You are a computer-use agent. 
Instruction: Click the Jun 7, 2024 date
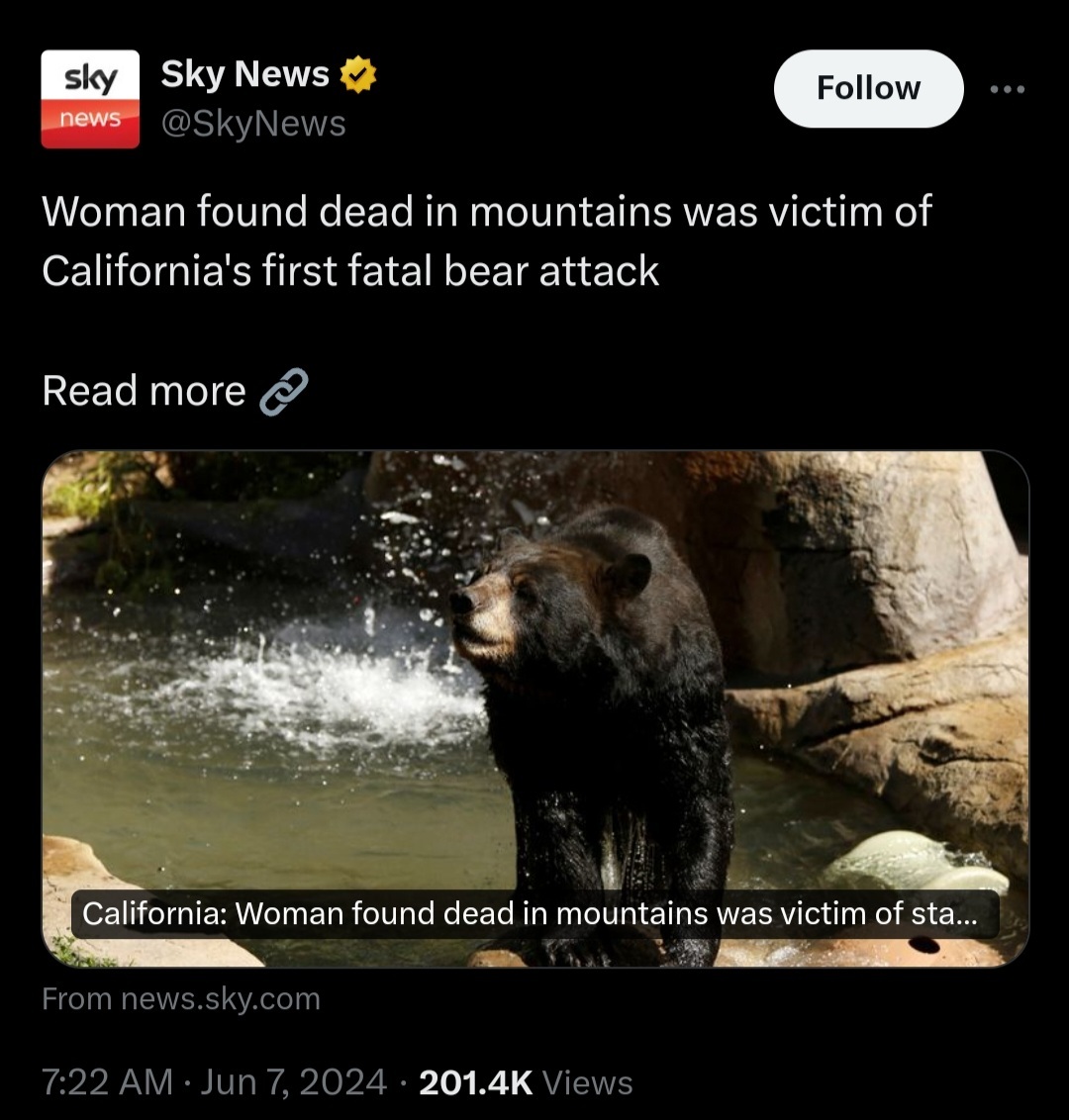(293, 1081)
